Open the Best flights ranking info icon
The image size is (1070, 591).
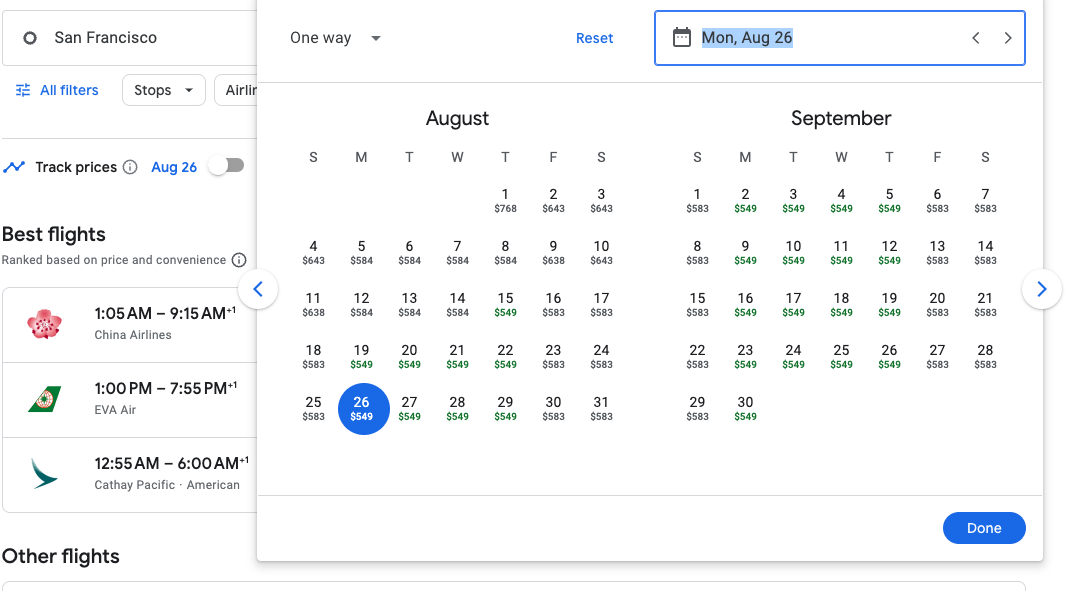[x=239, y=260]
